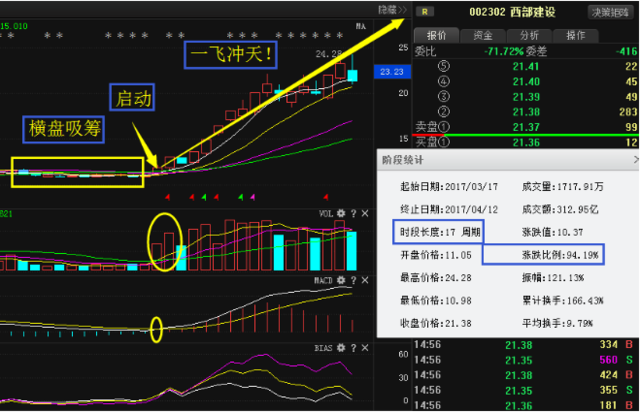This screenshot has height=412, width=640.
Task: Click sell level ② circled number
Action: click(x=444, y=112)
